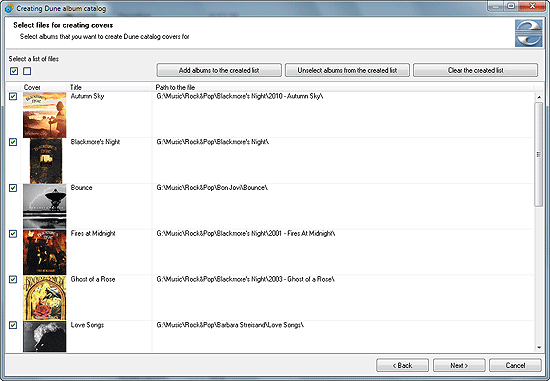
Task: Cancel the catalog creation wizard
Action: pos(515,365)
